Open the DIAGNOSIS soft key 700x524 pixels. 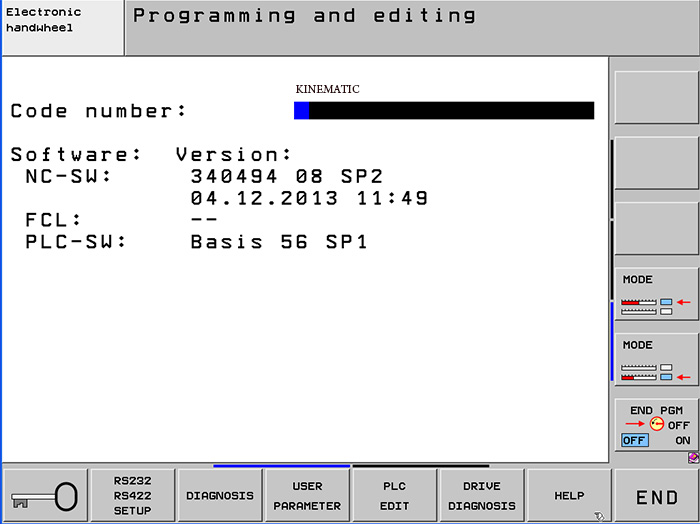click(220, 496)
